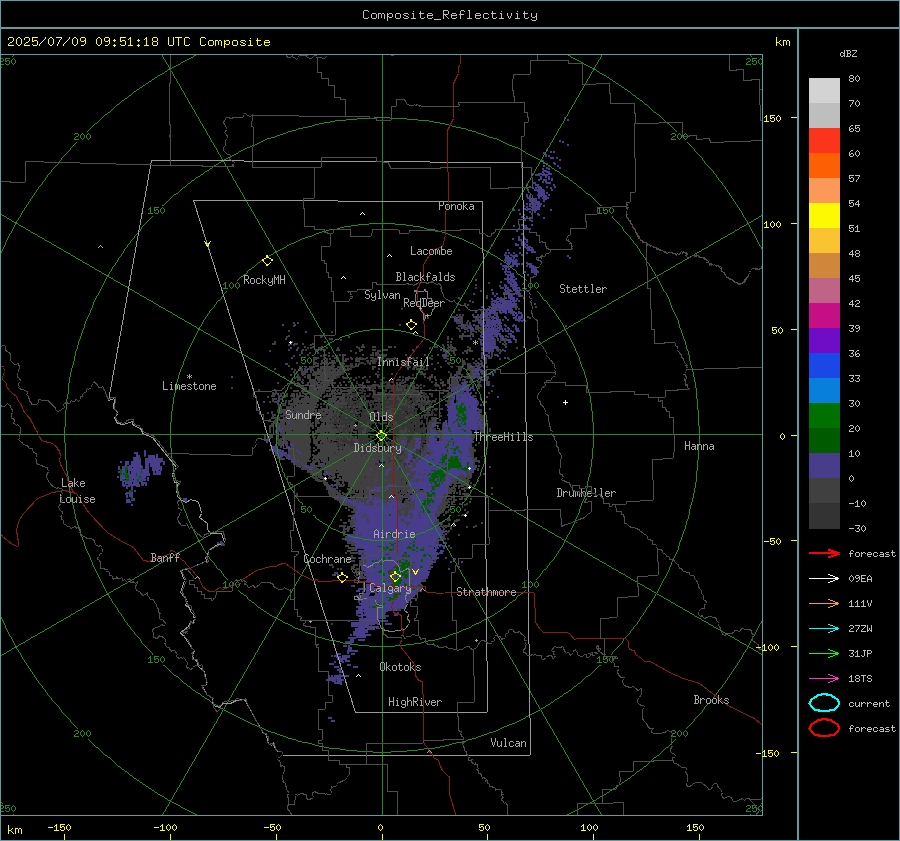Screen dimensions: 900x841
Task: Click the Hanna city label
Action: tap(699, 446)
